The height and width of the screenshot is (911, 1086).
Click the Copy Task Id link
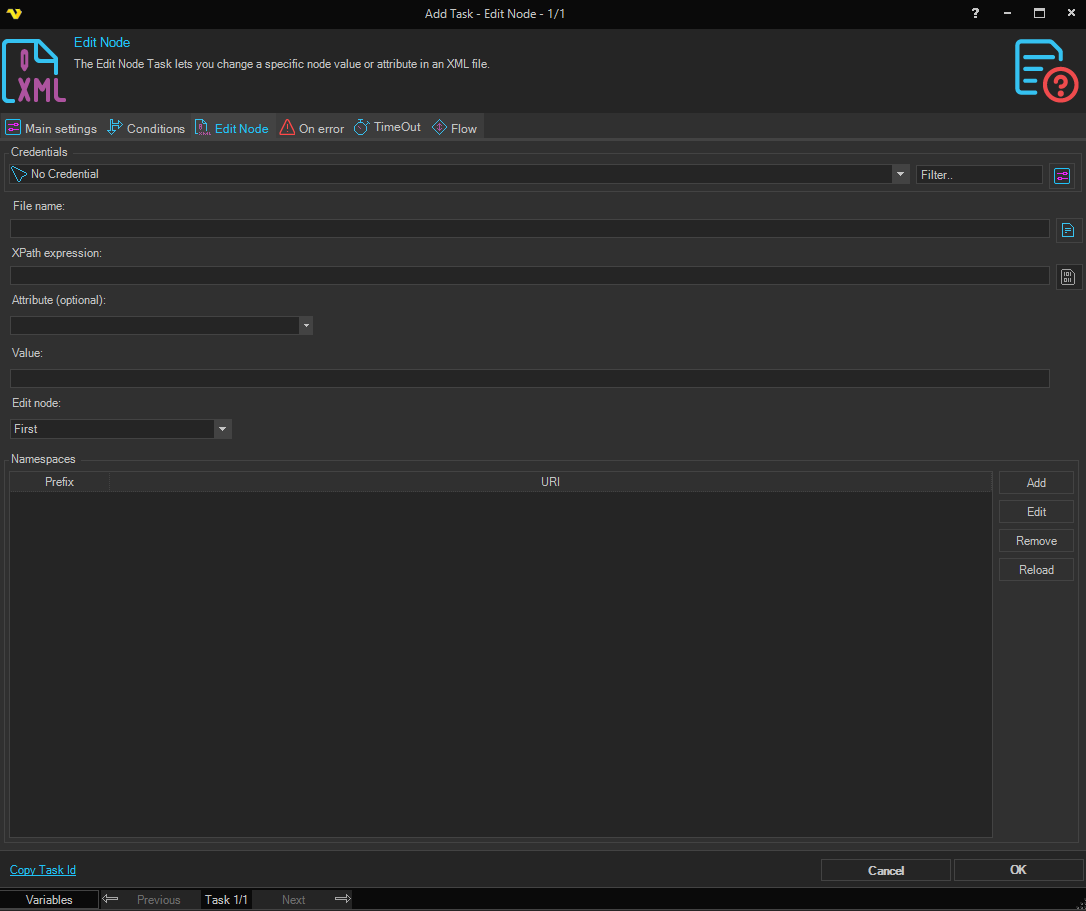tap(43, 870)
